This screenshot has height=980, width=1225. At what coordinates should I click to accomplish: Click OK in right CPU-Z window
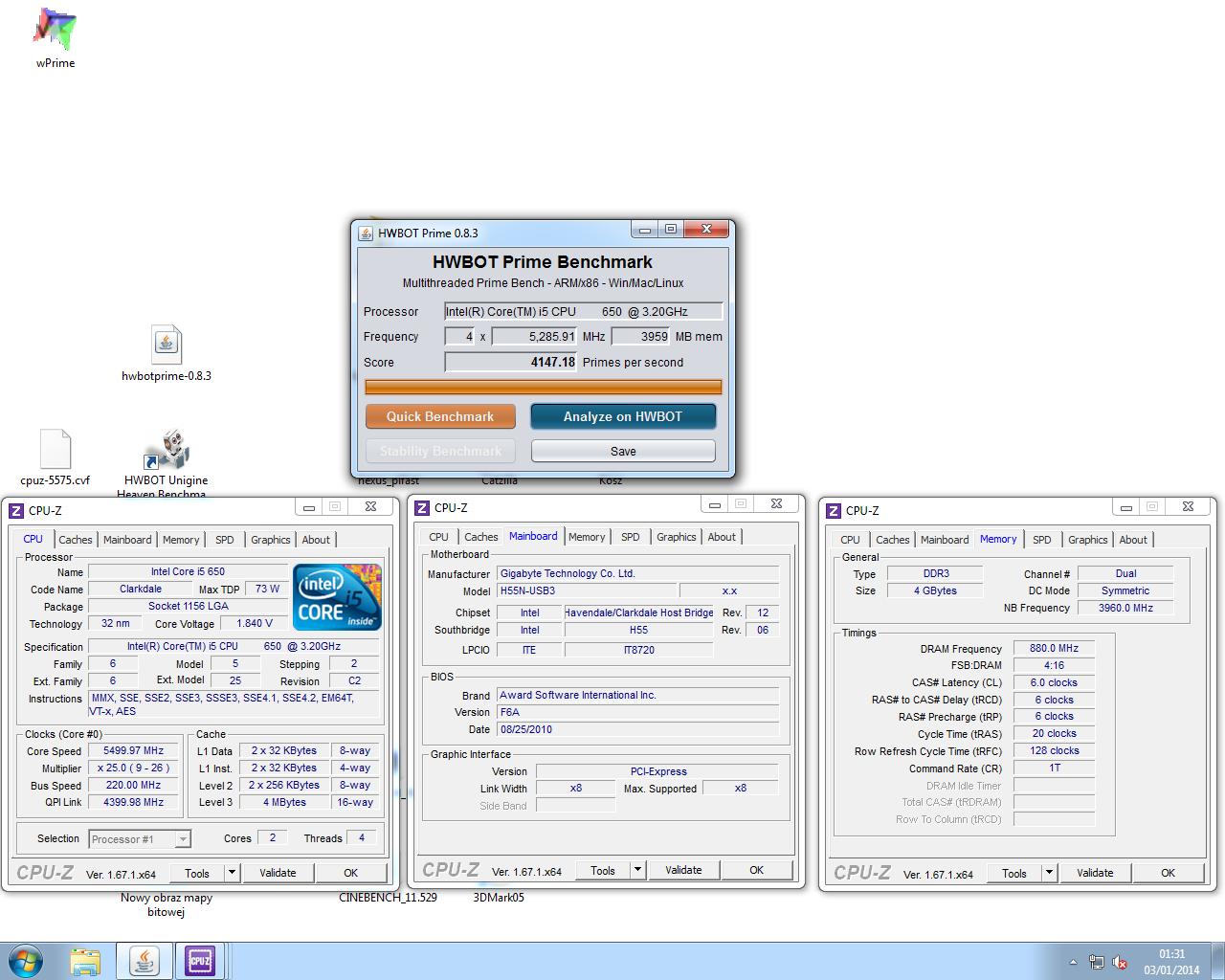point(1168,873)
